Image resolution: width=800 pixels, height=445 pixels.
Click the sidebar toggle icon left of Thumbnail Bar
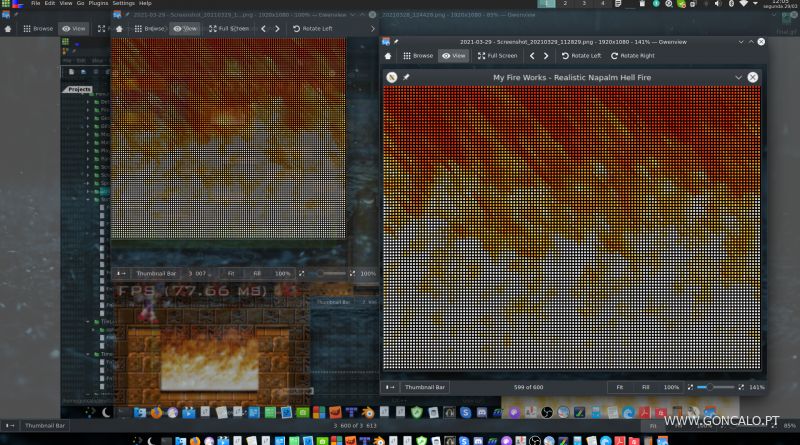coord(390,387)
